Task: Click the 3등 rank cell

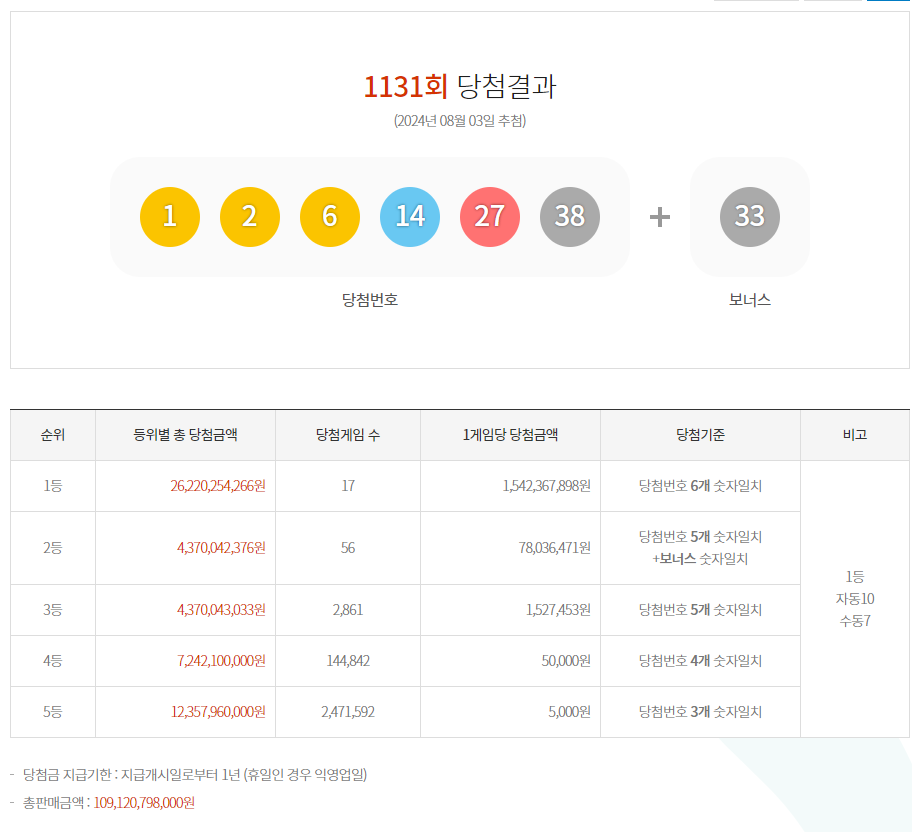Action: coord(53,610)
